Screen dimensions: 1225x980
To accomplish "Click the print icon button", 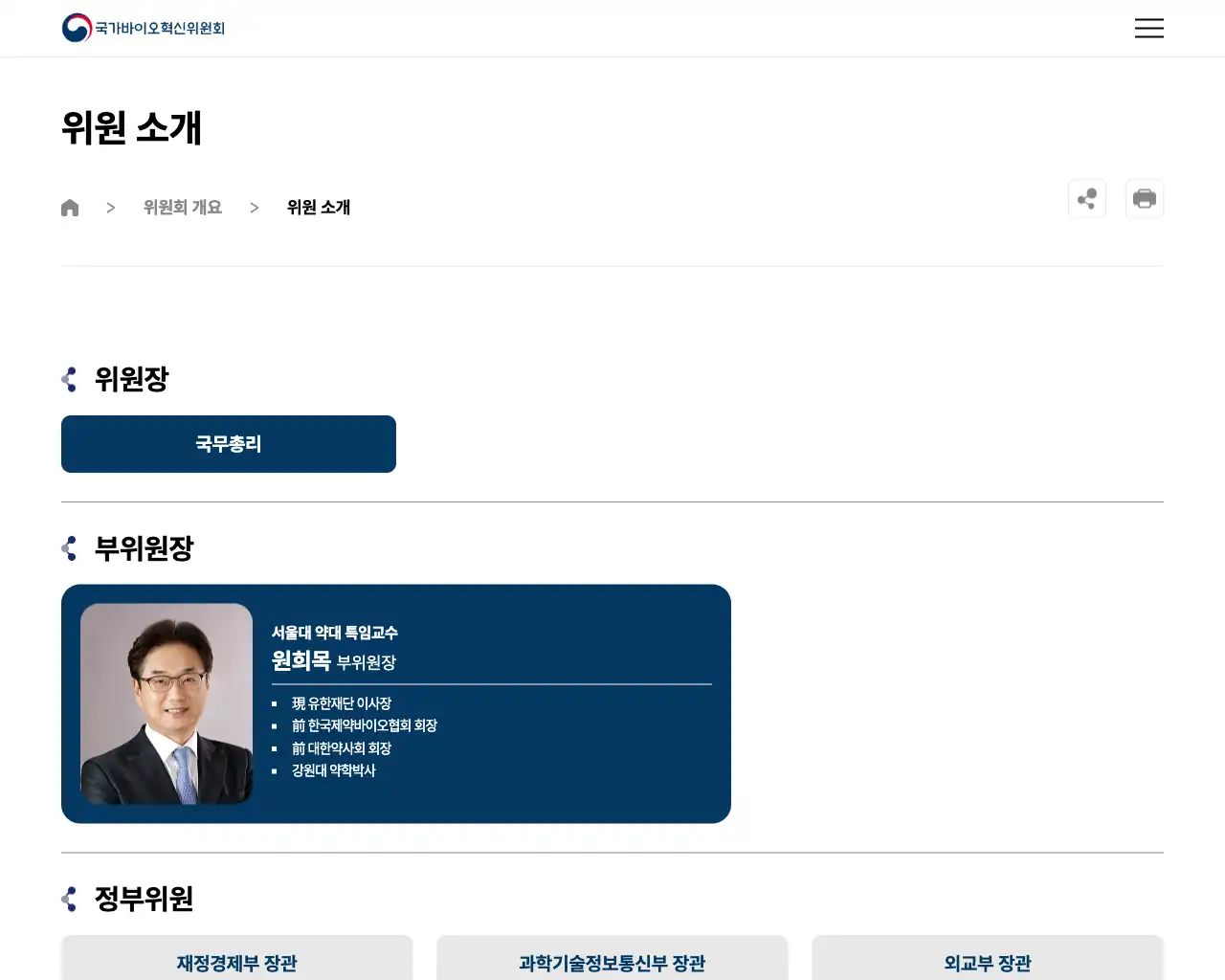I will (x=1145, y=199).
